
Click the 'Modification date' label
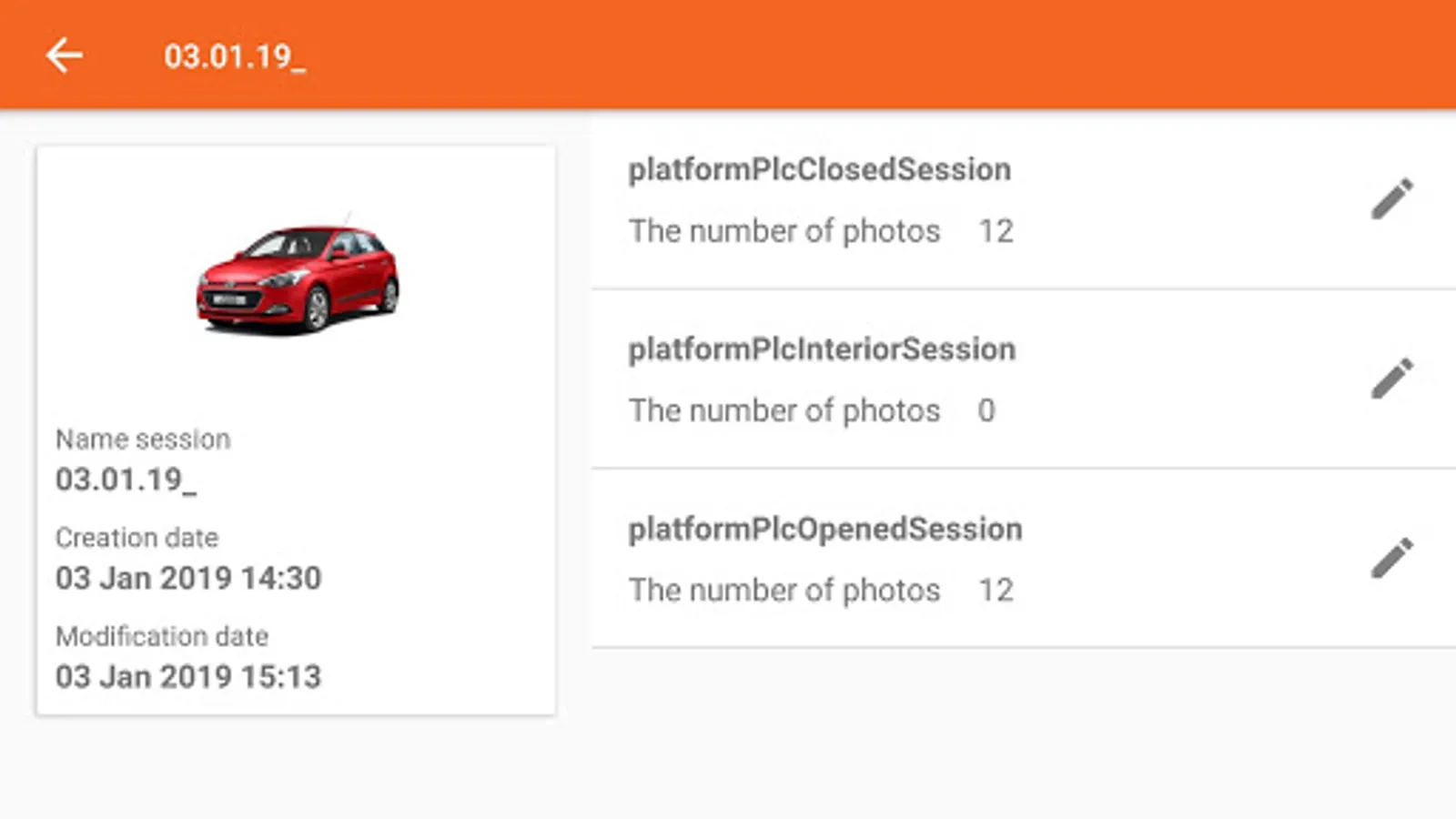(162, 636)
